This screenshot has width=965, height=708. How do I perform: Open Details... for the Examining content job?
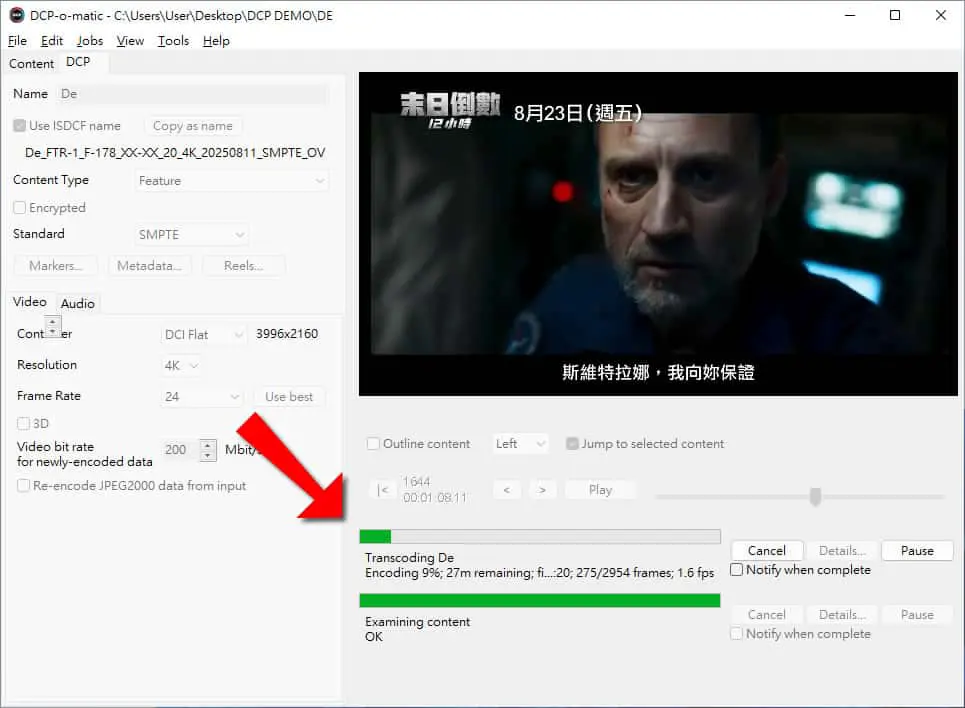[842, 615]
